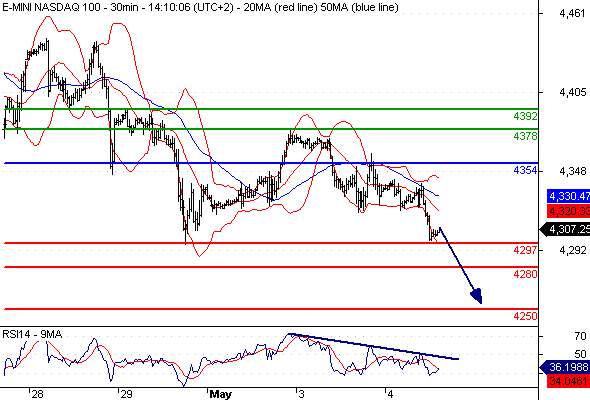Click the red RSI MA value 34.0461 tag
Screen dimensions: 590x400
click(568, 381)
